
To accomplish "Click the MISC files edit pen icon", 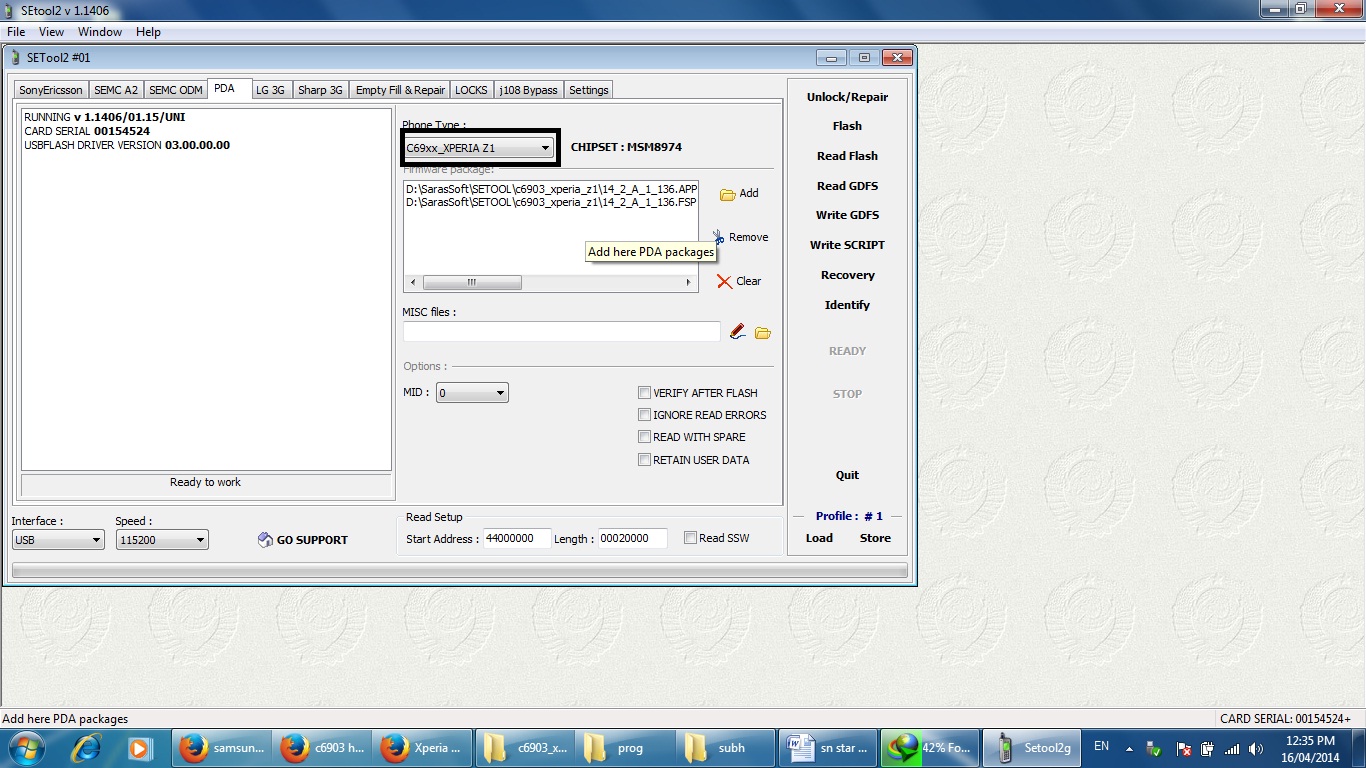I will [738, 332].
